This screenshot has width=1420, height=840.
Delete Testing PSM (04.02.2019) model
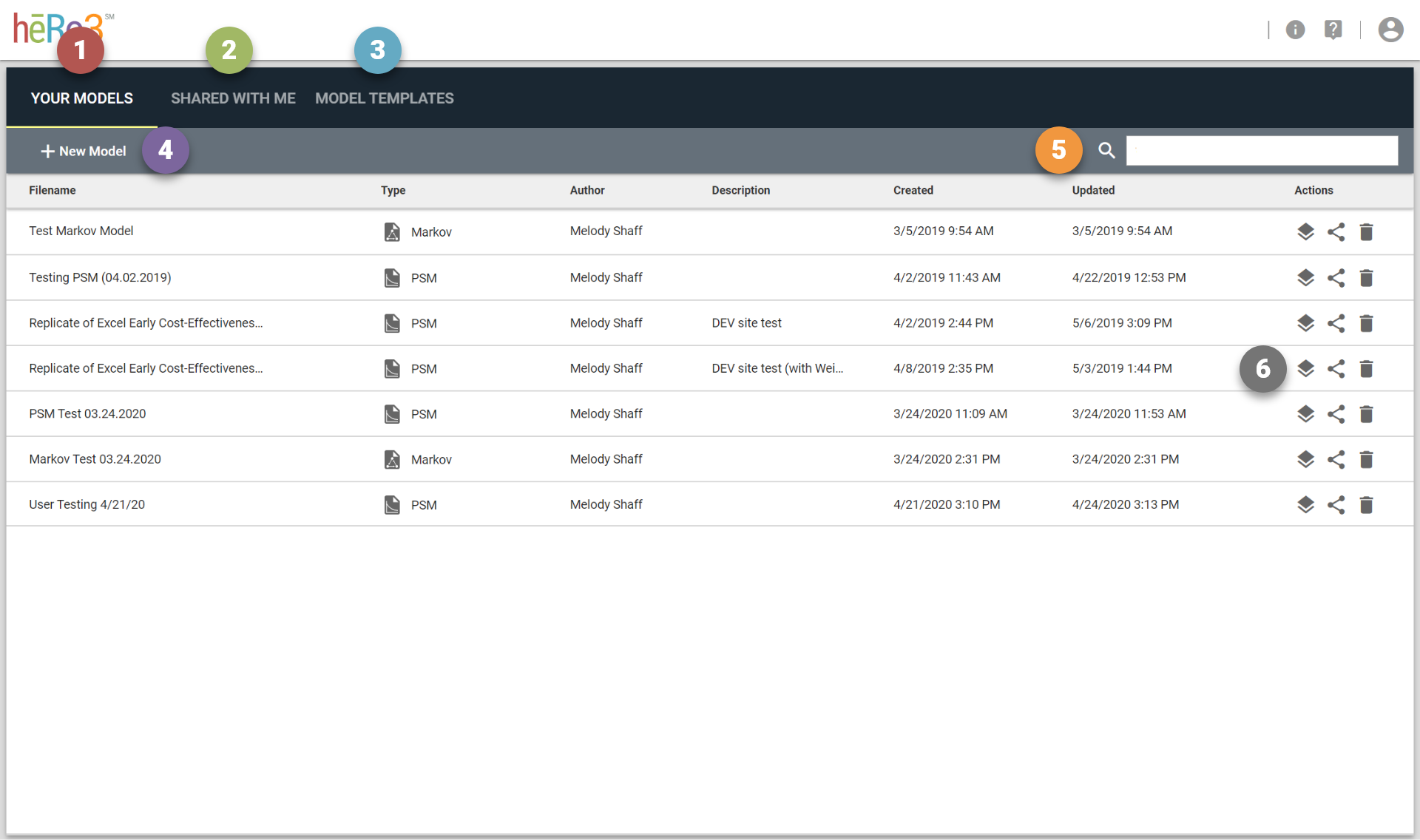point(1366,278)
